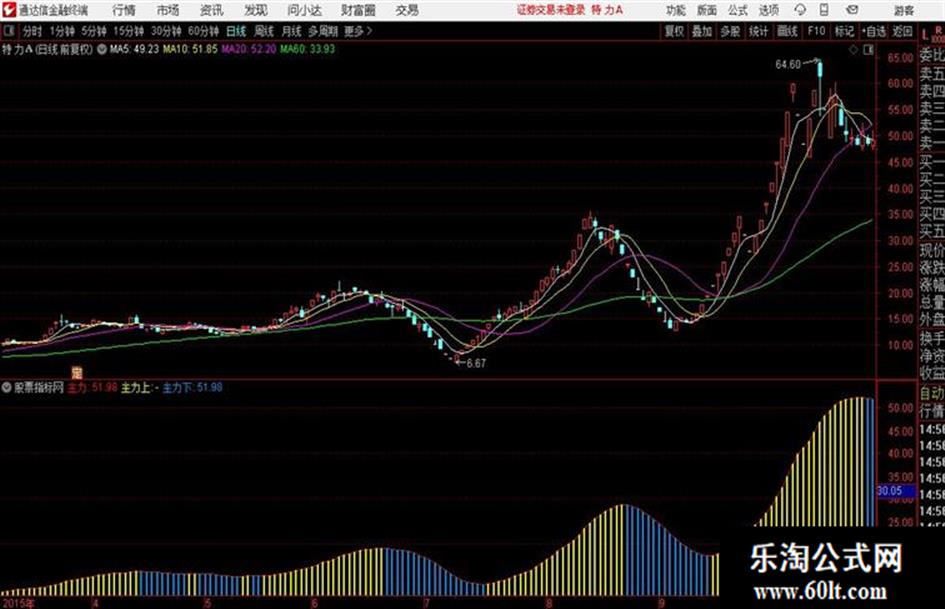Click the 2015年 date axis label
945x609 pixels.
point(18,603)
